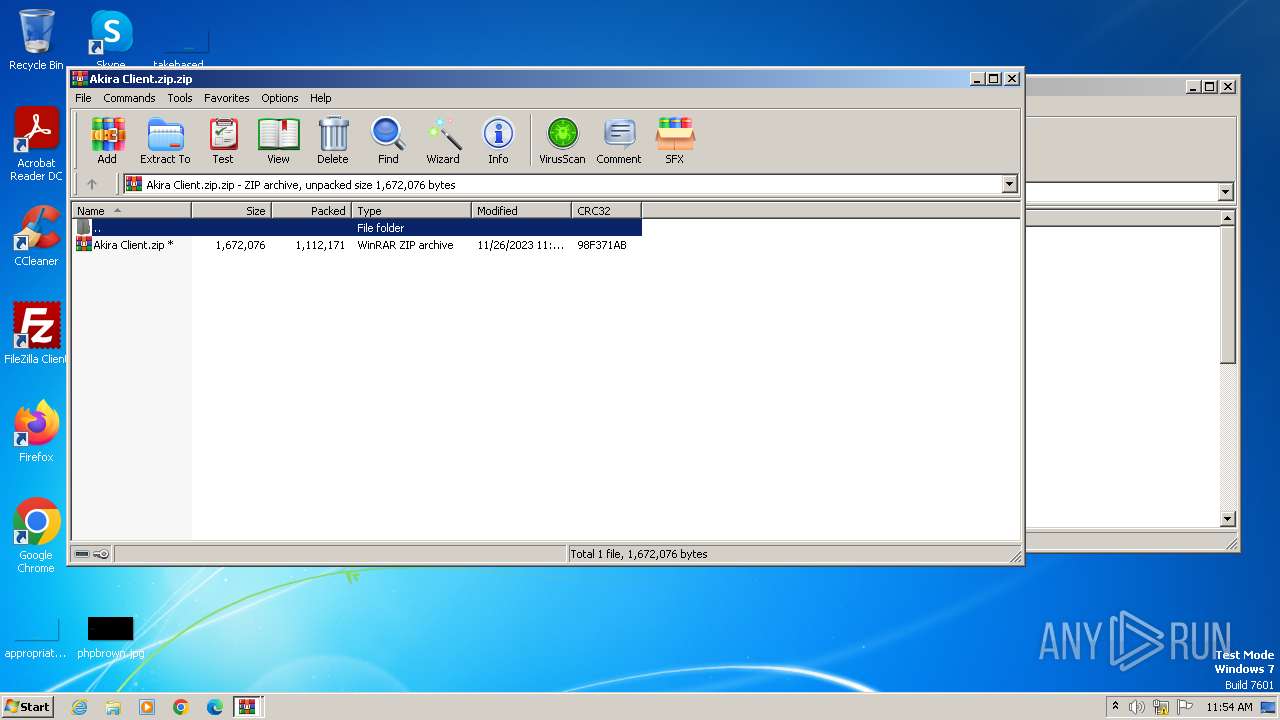This screenshot has height=720, width=1280.
Task: Open the View file tool
Action: click(278, 141)
